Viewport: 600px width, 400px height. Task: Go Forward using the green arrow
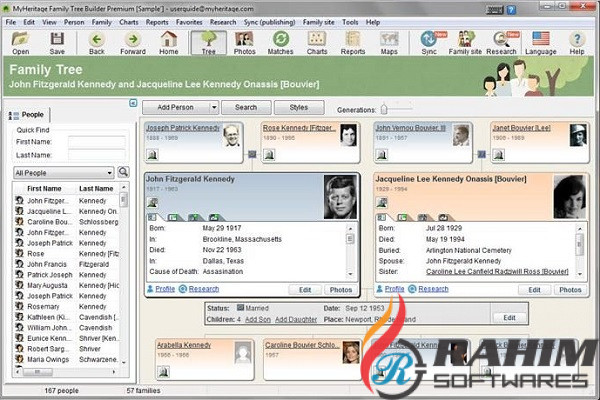pos(133,43)
